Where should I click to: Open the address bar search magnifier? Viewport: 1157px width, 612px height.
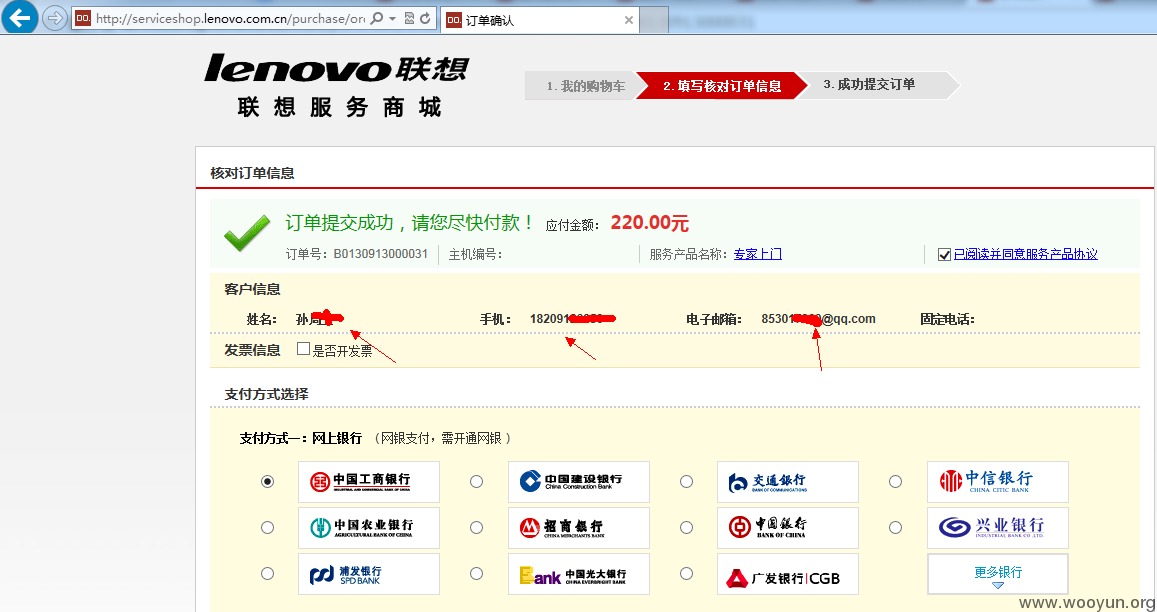tap(377, 18)
